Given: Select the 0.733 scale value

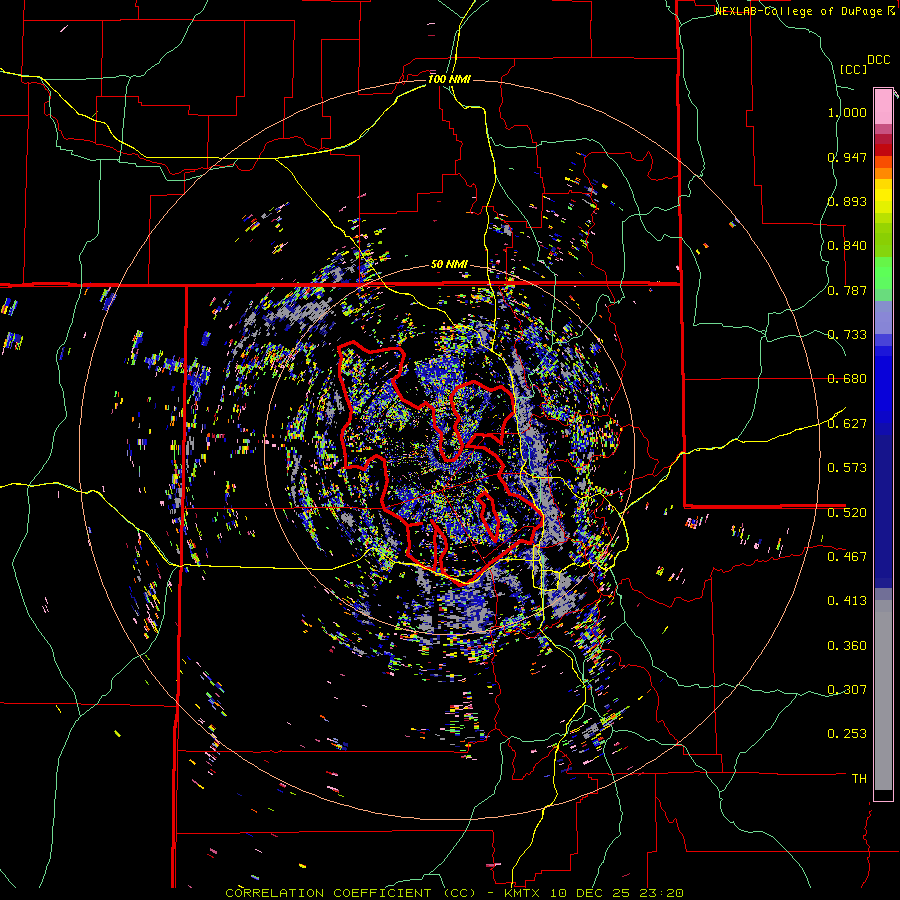Looking at the screenshot, I should click(x=847, y=335).
